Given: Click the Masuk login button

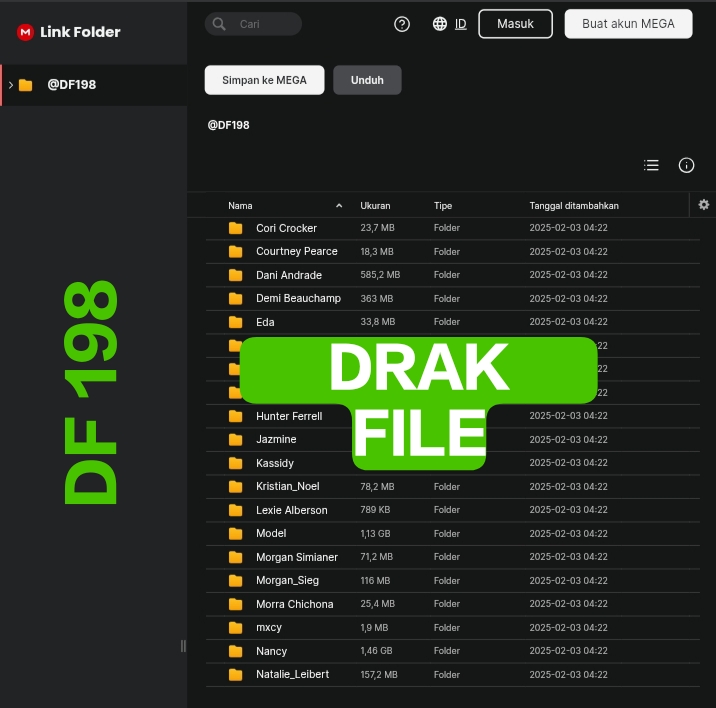Looking at the screenshot, I should click(x=516, y=24).
